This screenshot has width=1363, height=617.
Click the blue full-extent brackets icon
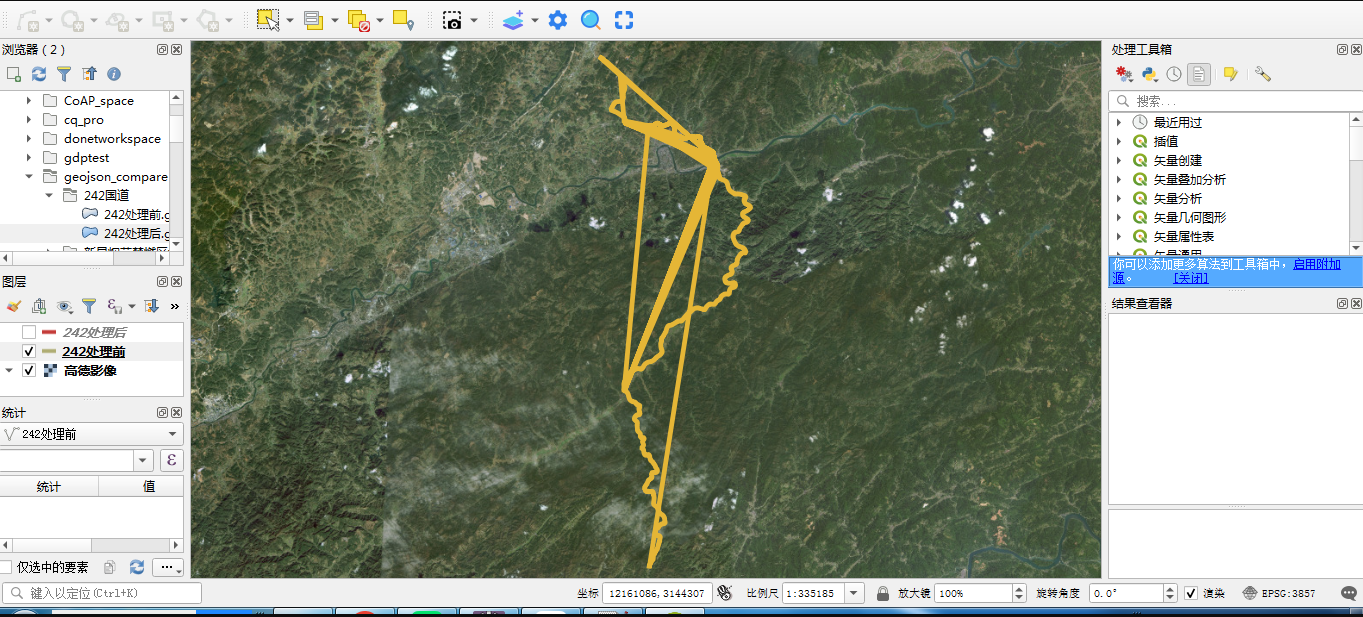[x=624, y=19]
